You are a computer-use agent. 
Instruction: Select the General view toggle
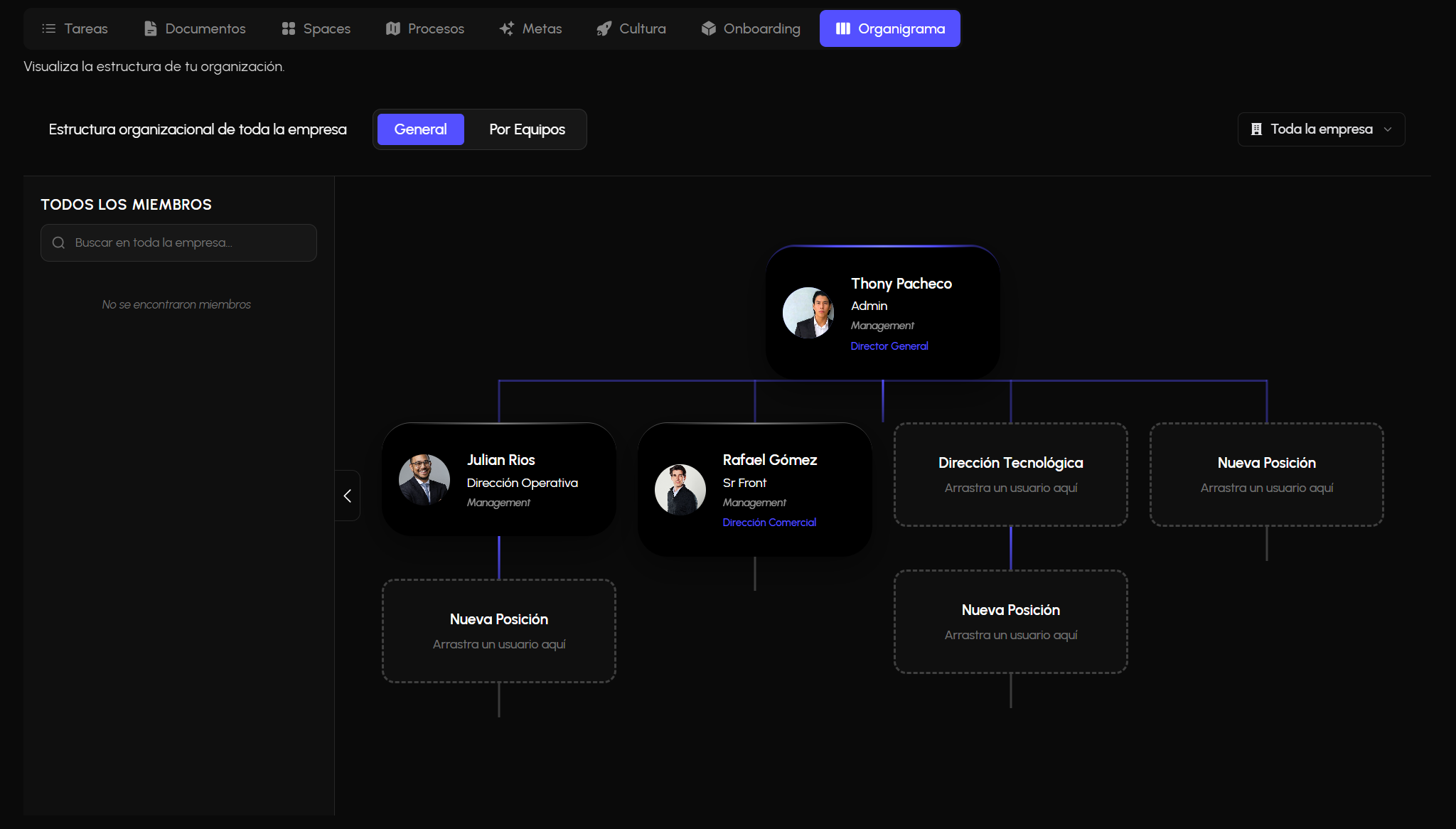[x=420, y=129]
